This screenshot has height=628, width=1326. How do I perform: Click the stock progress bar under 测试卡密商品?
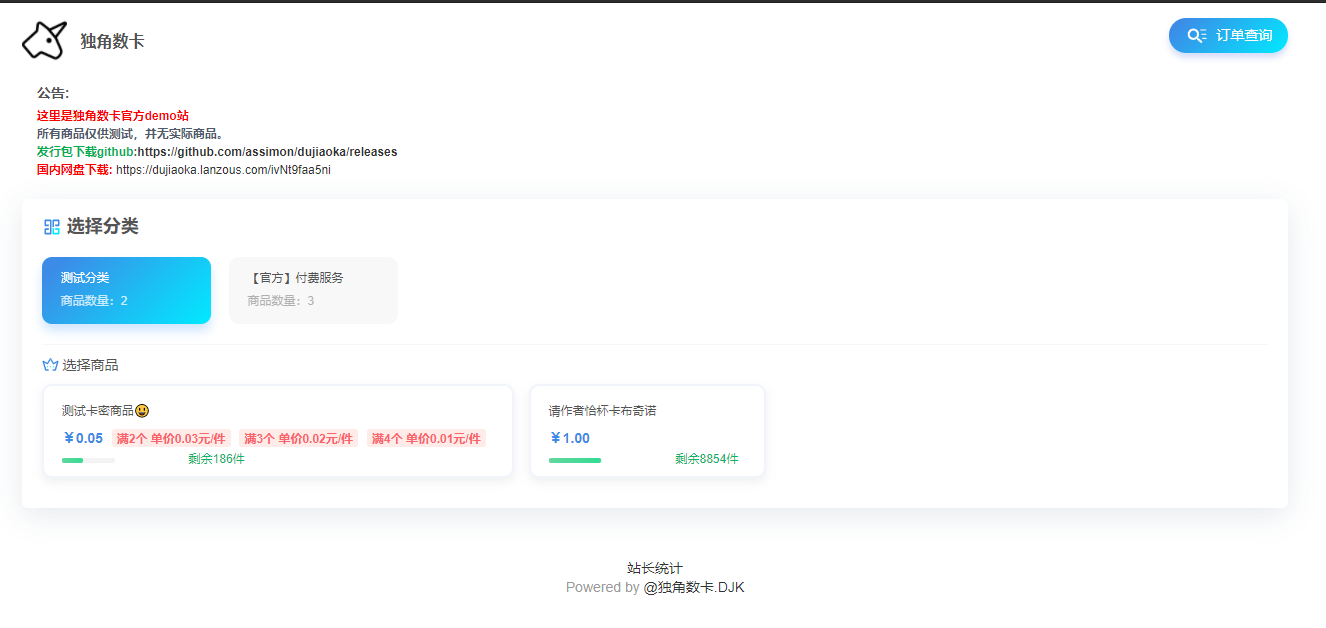(88, 461)
